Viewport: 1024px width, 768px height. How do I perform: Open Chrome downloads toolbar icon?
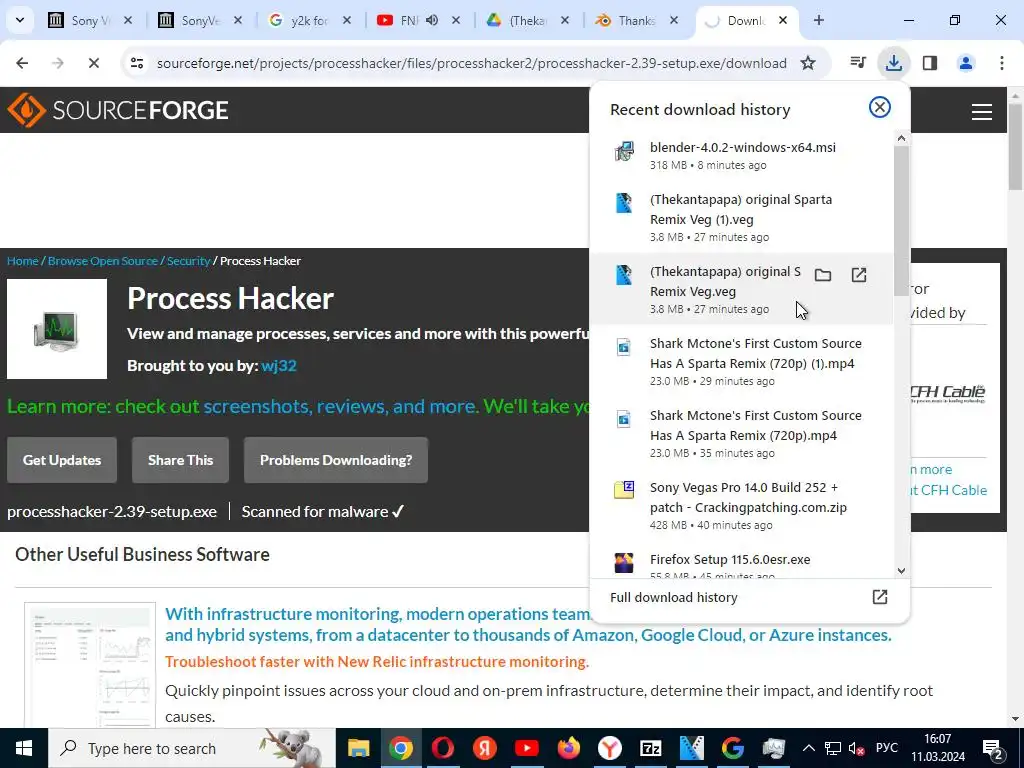click(893, 63)
